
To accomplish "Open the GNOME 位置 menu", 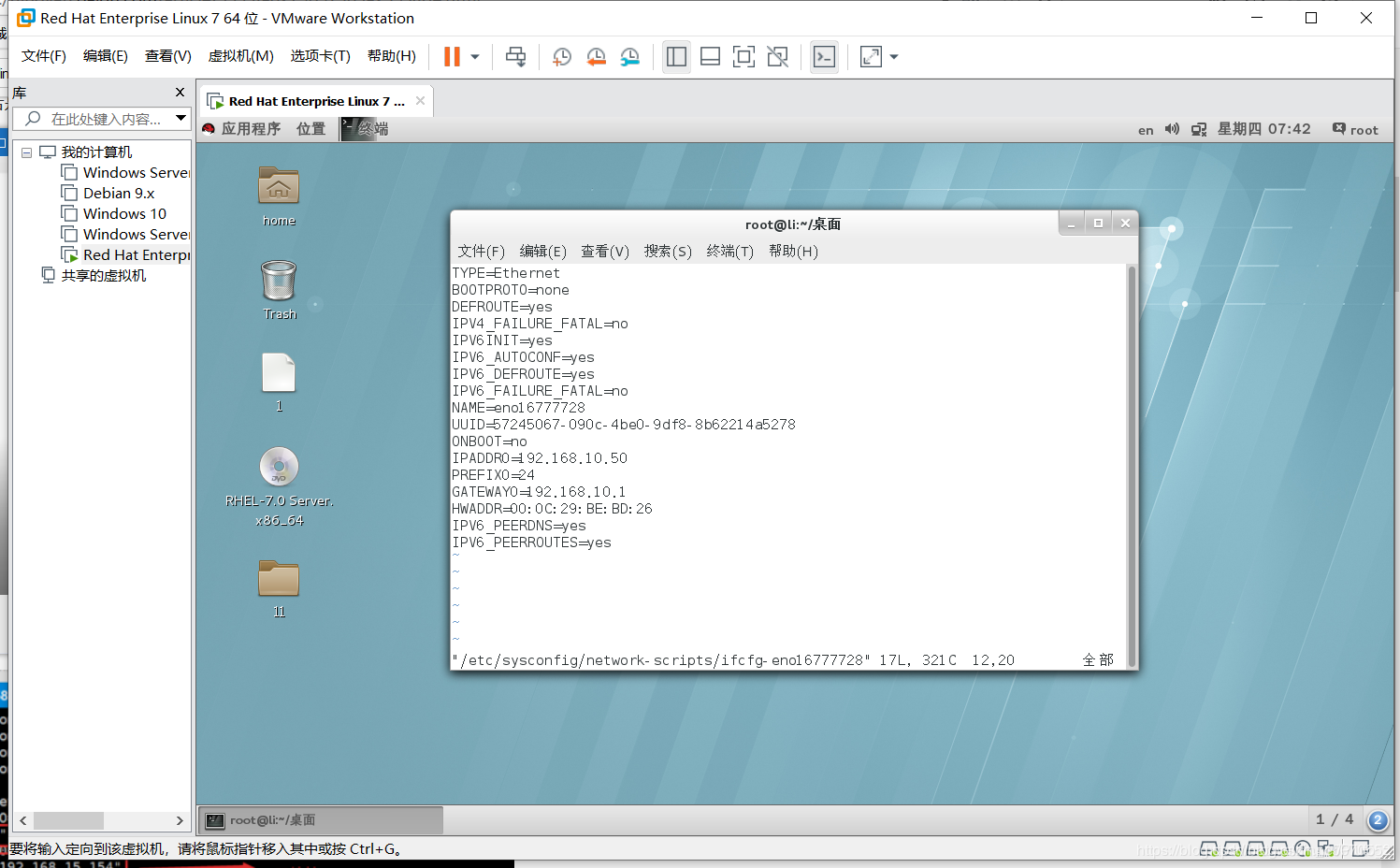I will point(310,129).
